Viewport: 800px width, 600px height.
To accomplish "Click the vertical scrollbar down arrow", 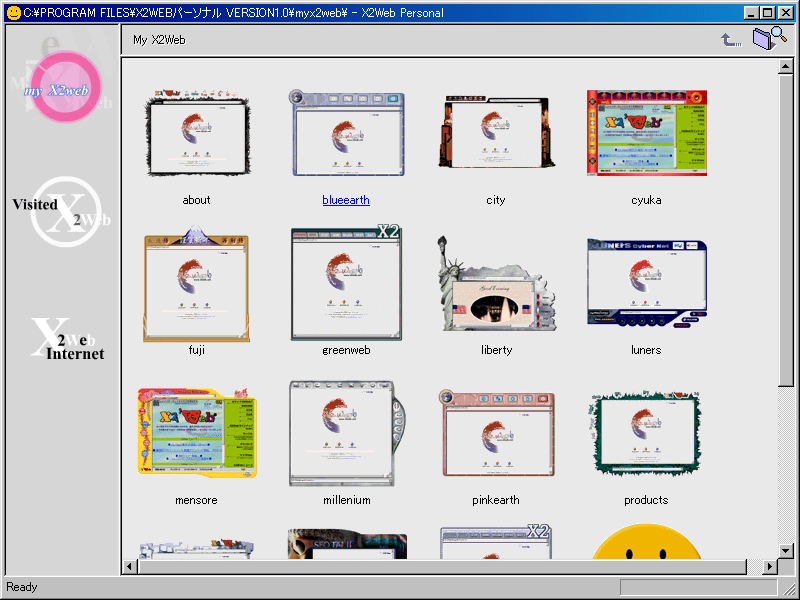I will (x=786, y=551).
